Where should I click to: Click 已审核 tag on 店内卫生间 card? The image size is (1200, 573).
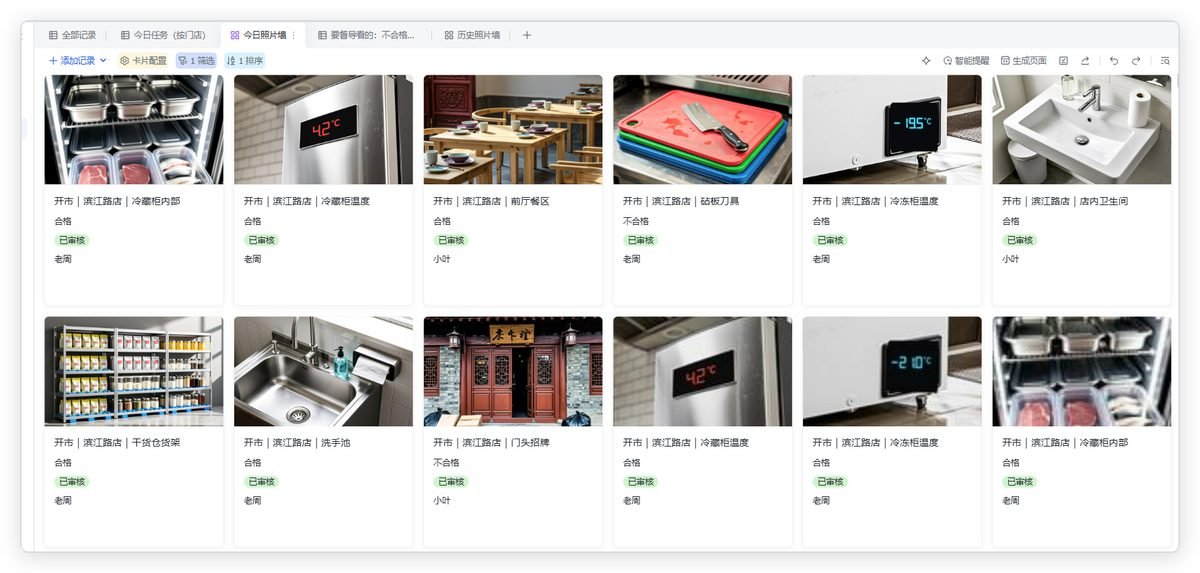pos(1020,240)
